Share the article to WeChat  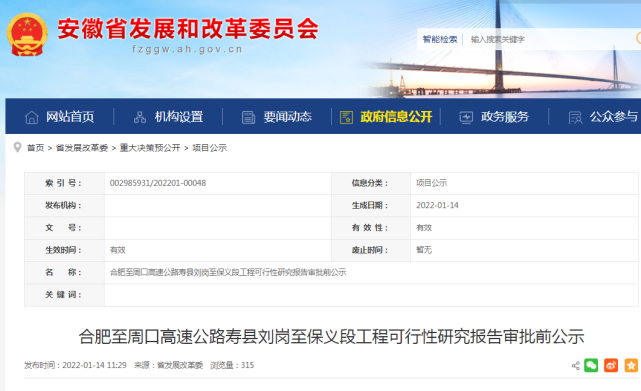(x=591, y=365)
